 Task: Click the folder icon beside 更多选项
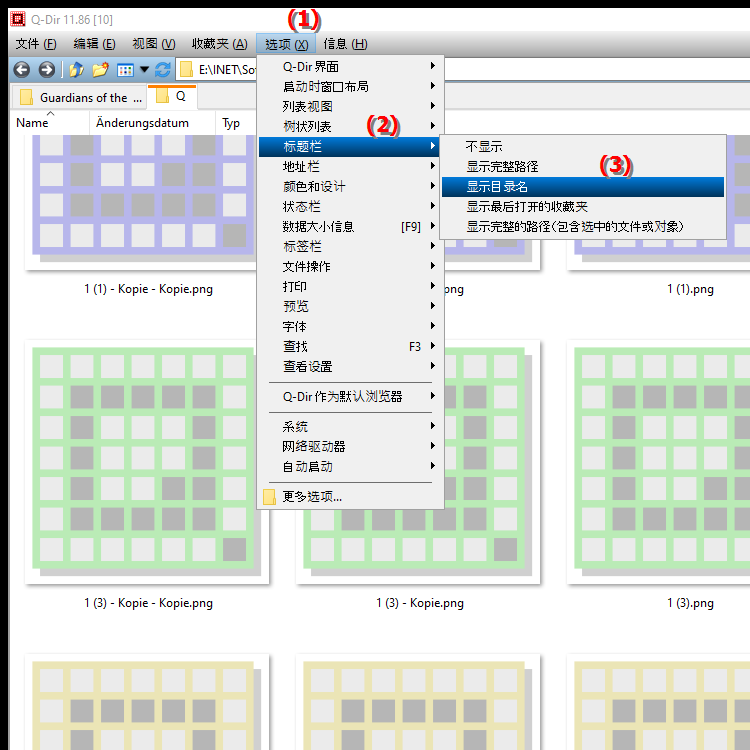269,496
